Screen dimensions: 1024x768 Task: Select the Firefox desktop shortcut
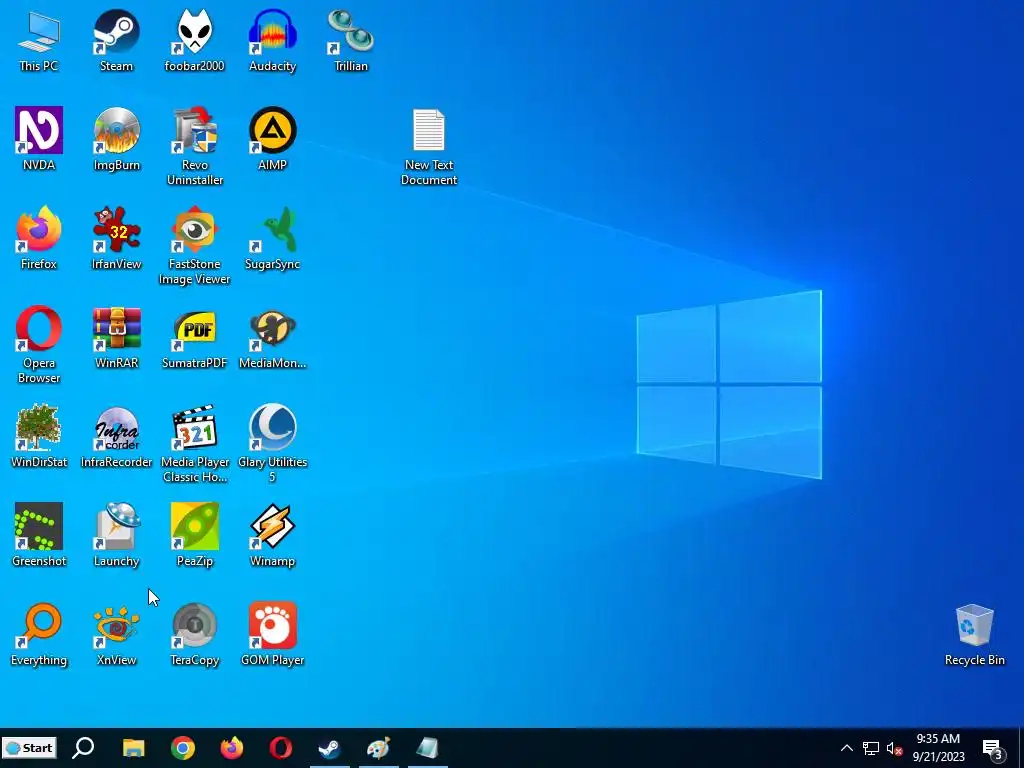coord(39,238)
